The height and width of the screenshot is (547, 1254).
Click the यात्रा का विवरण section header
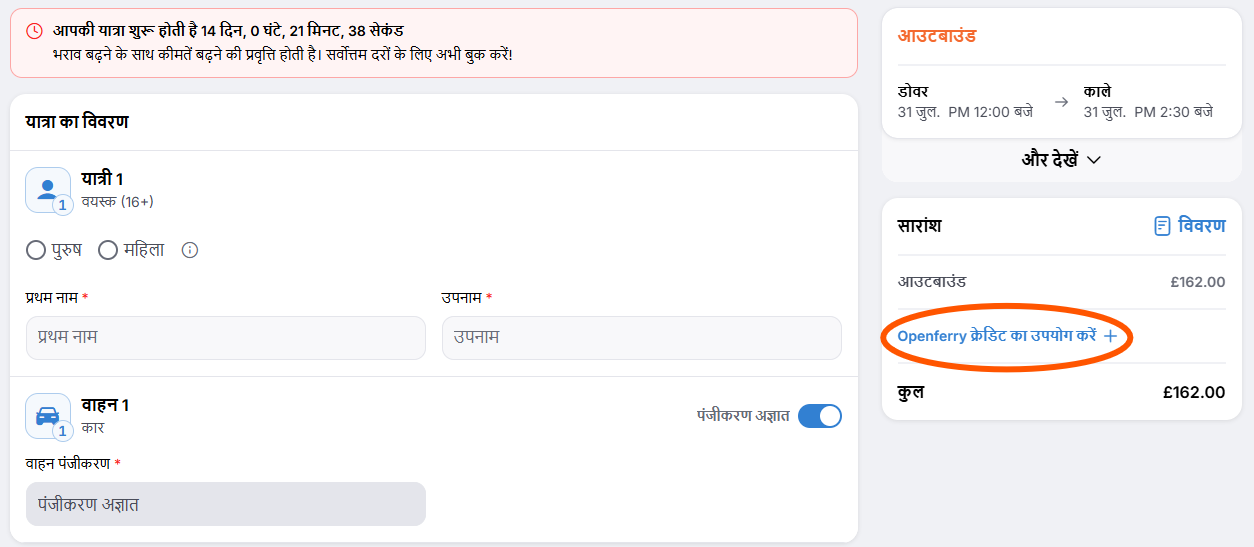(x=77, y=122)
